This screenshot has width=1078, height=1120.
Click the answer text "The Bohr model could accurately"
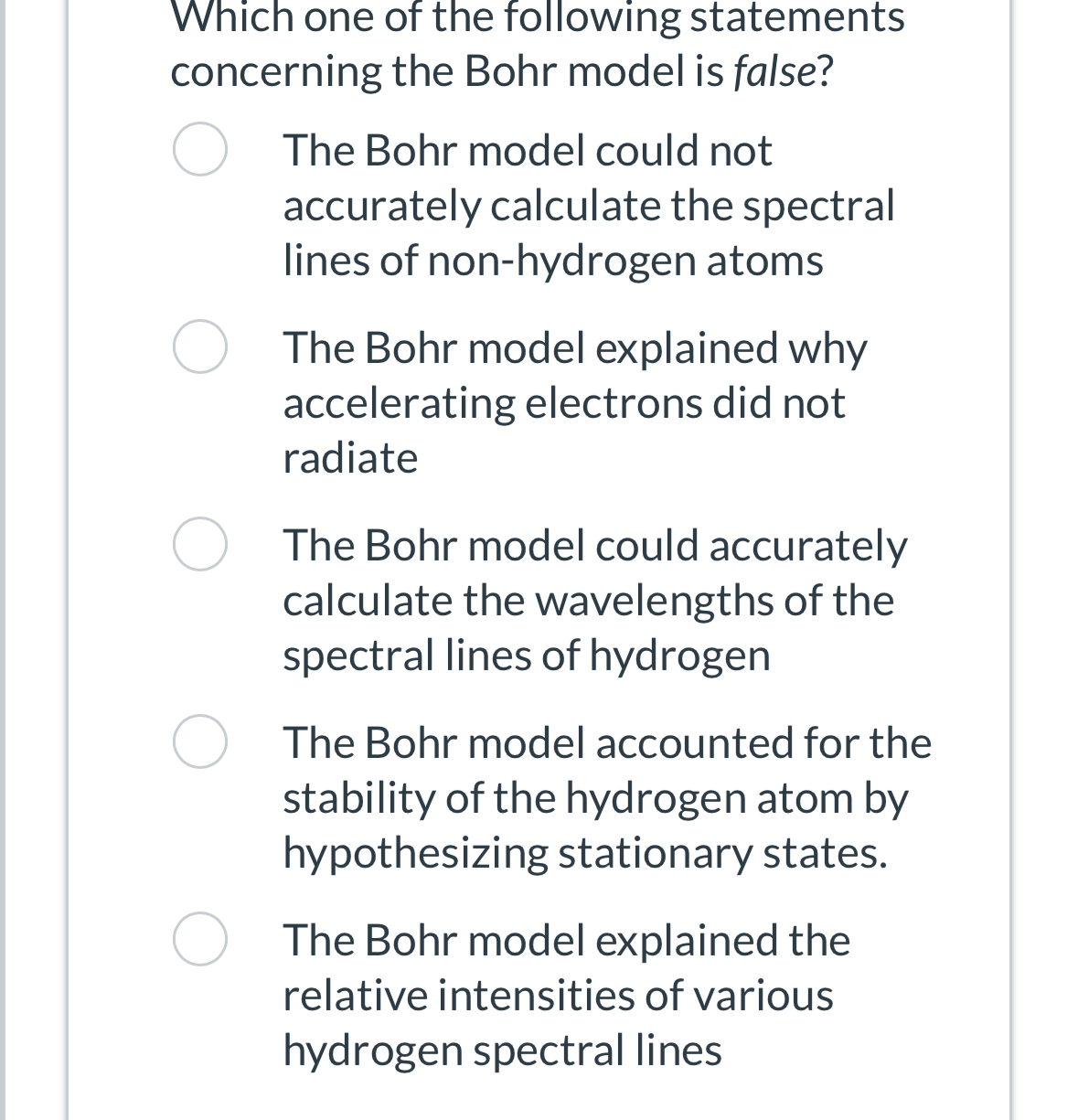click(595, 546)
